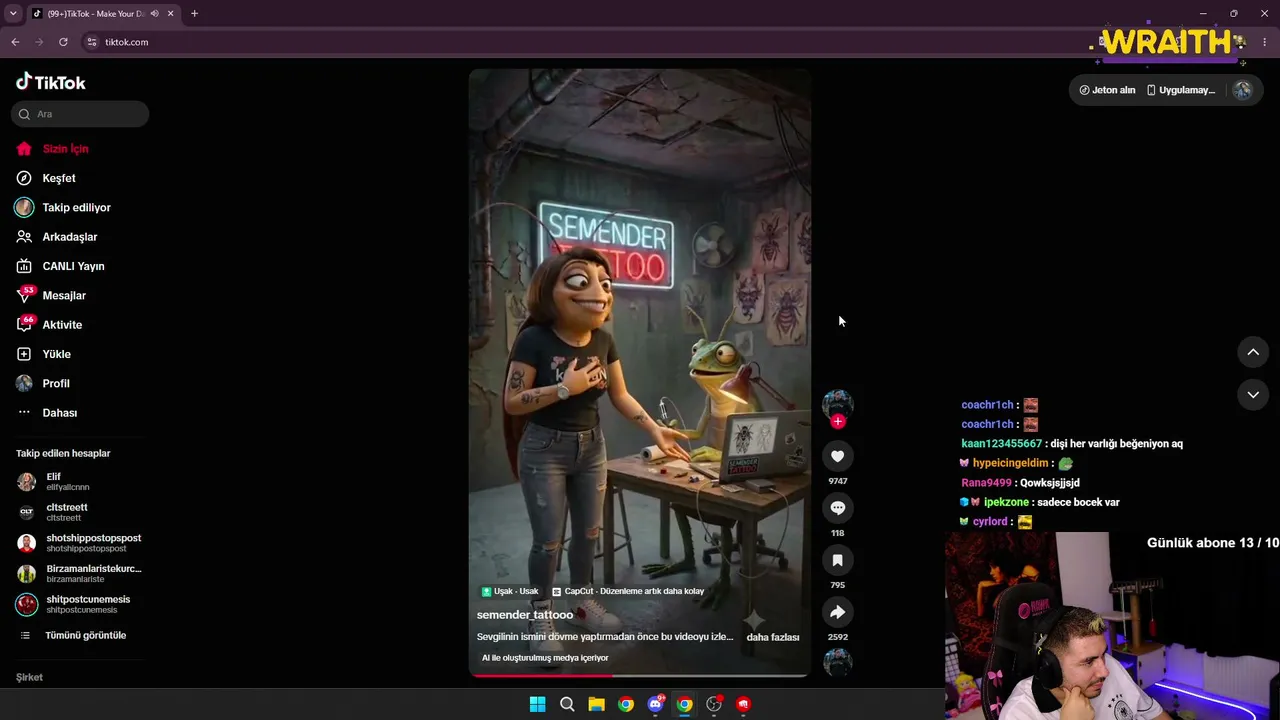Click the AI ile oluşturulmuş medya içeriyor label
Screen dimensions: 1280x720
545,658
